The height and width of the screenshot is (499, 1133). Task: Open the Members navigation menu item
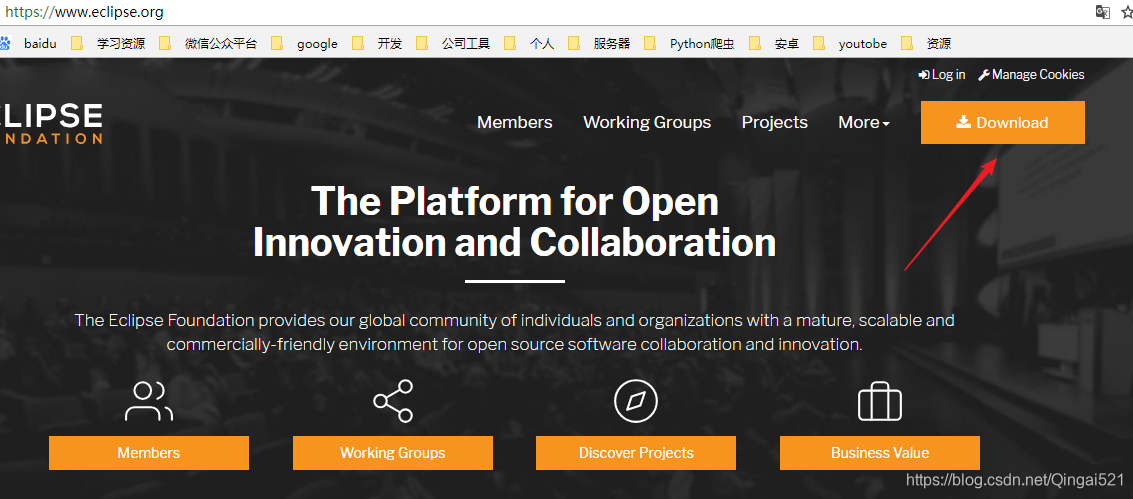point(514,123)
